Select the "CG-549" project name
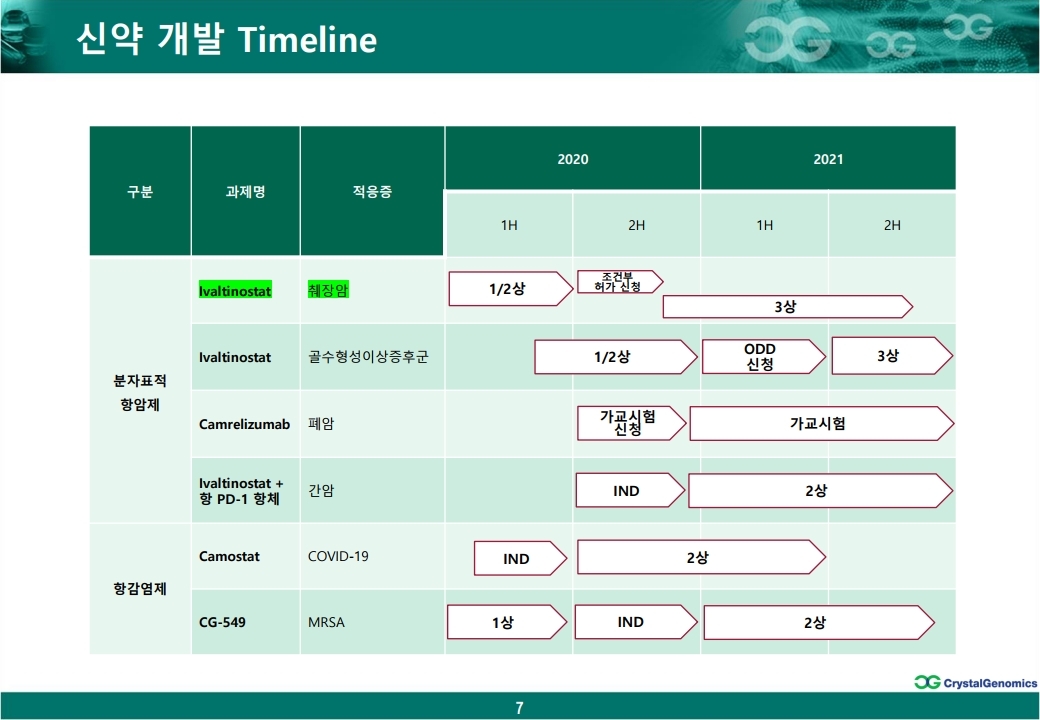 click(222, 623)
